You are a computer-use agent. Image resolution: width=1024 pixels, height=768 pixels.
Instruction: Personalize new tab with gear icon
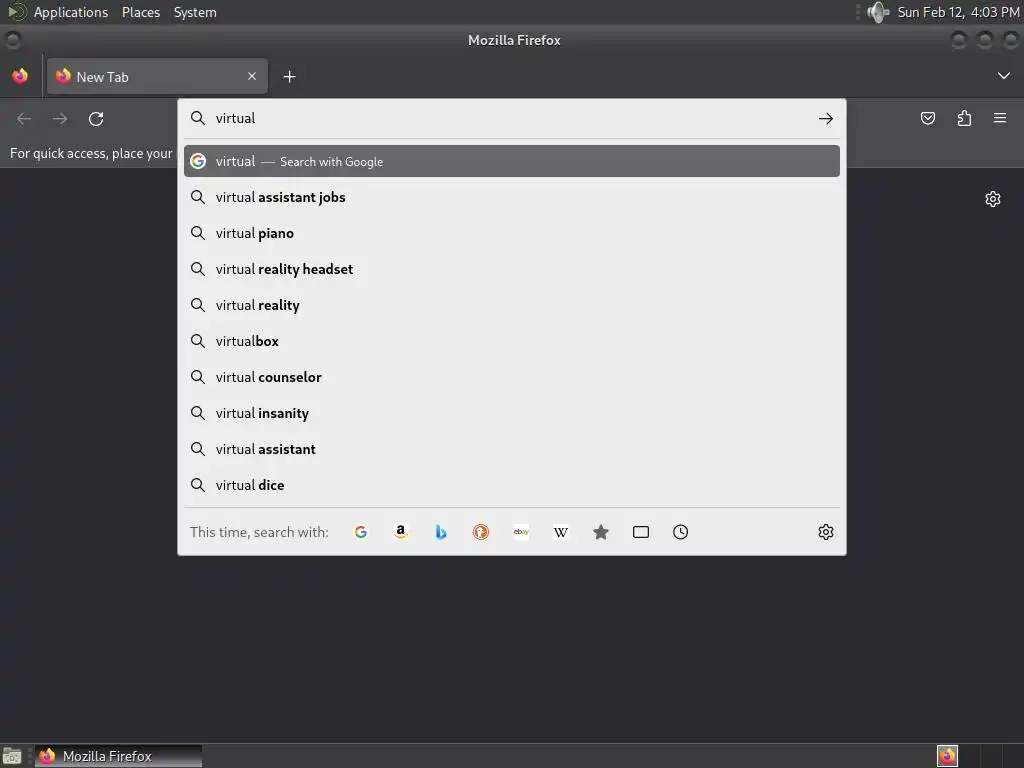pyautogui.click(x=993, y=199)
